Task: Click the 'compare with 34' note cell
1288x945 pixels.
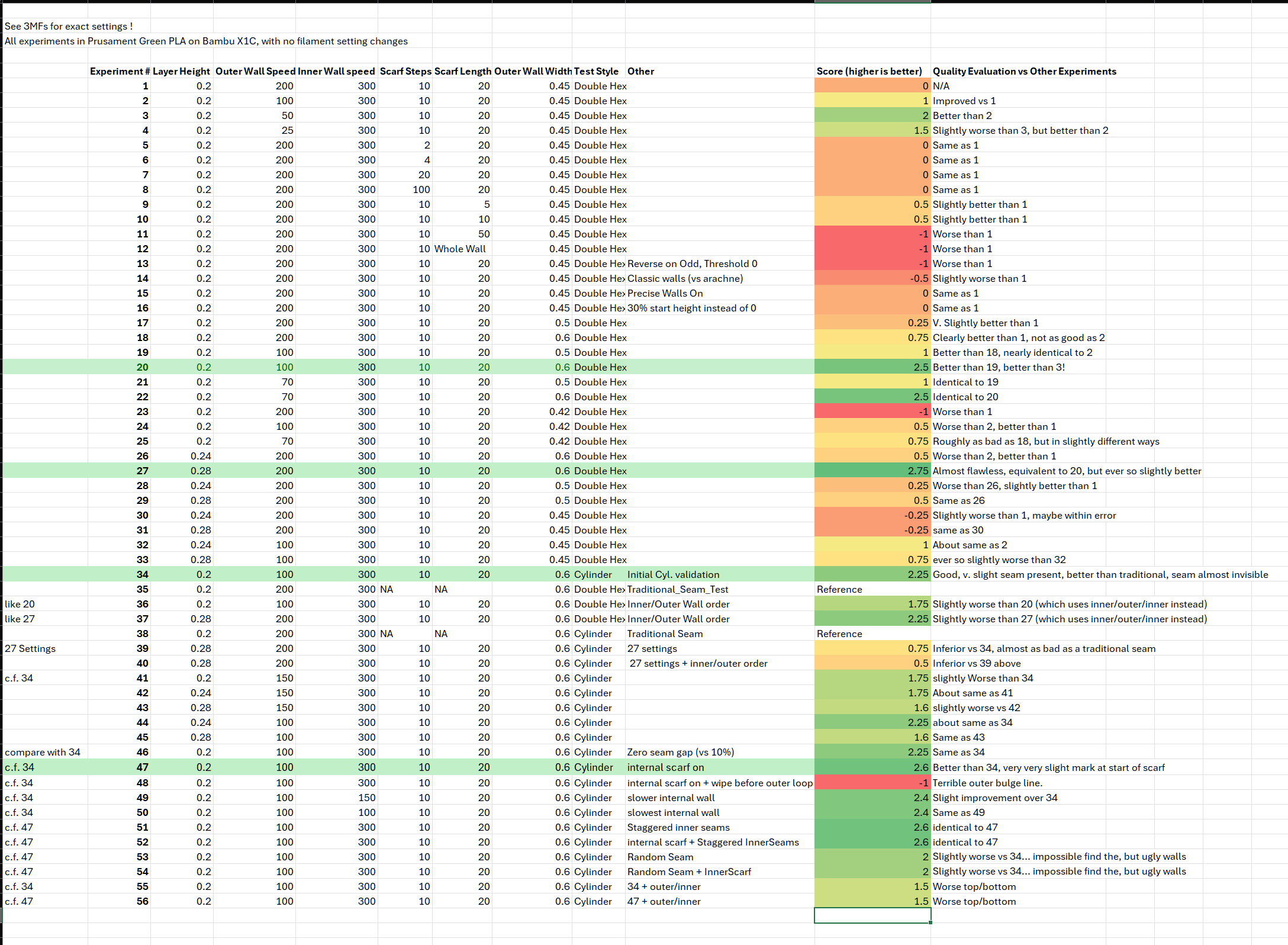Action: [43, 752]
